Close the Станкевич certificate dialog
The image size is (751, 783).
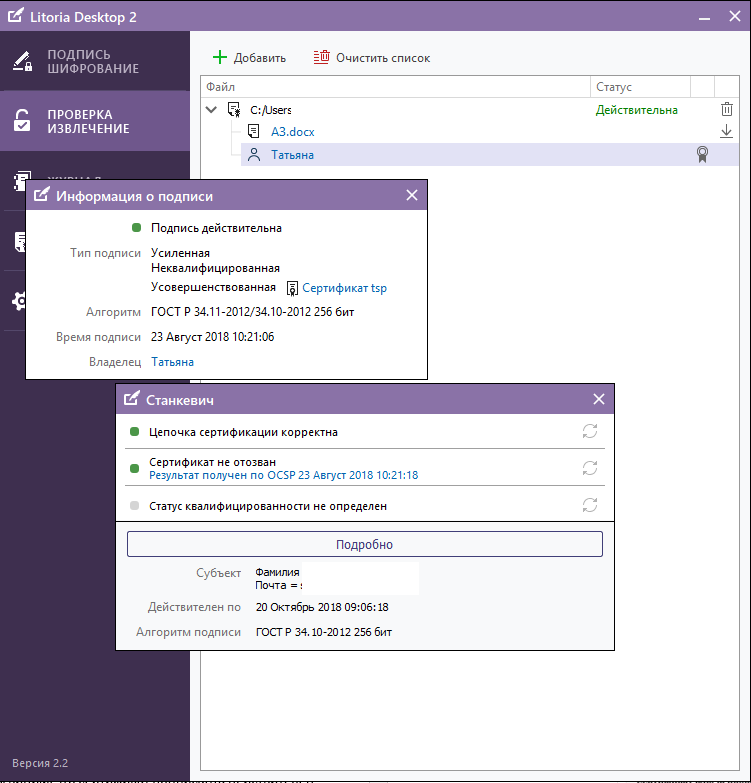(x=599, y=399)
